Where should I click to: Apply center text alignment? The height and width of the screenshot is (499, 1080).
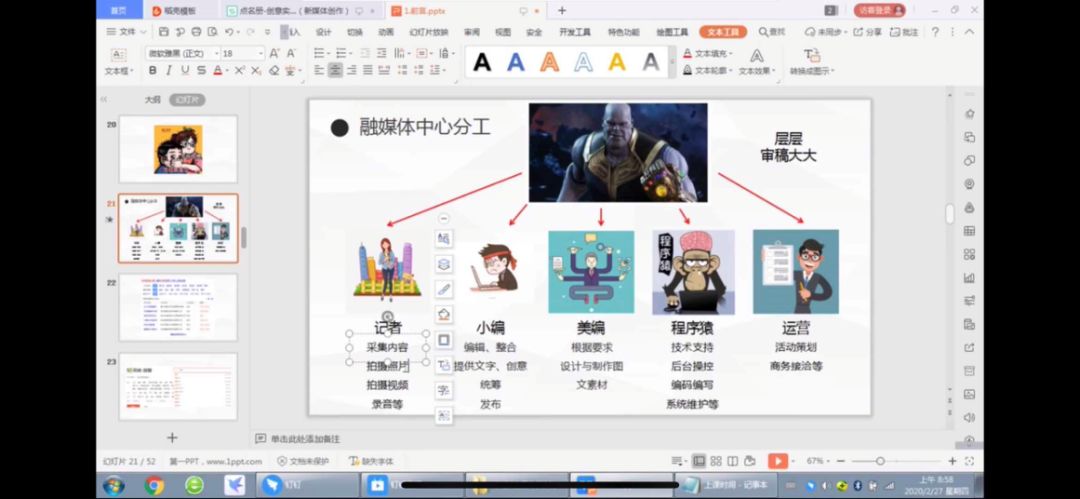[335, 71]
